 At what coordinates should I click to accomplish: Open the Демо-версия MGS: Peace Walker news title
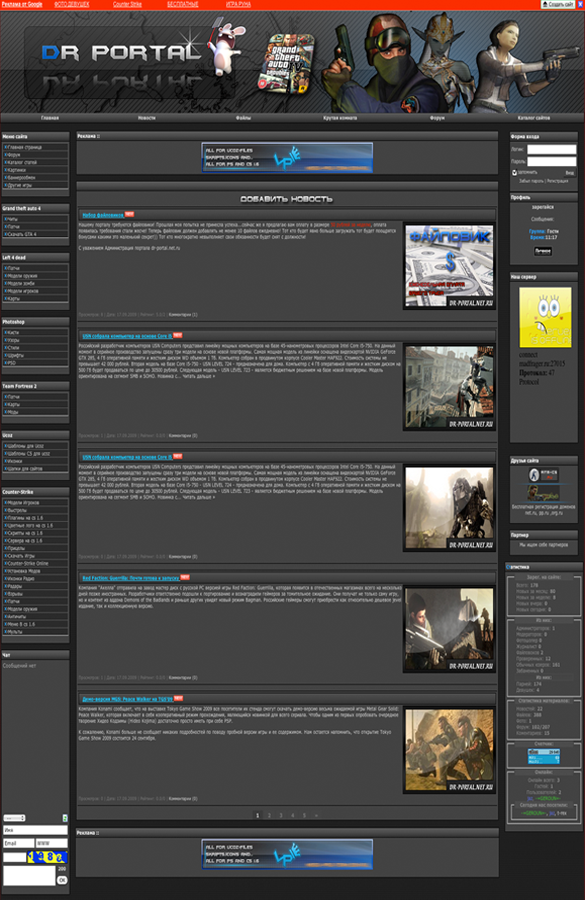tap(127, 699)
